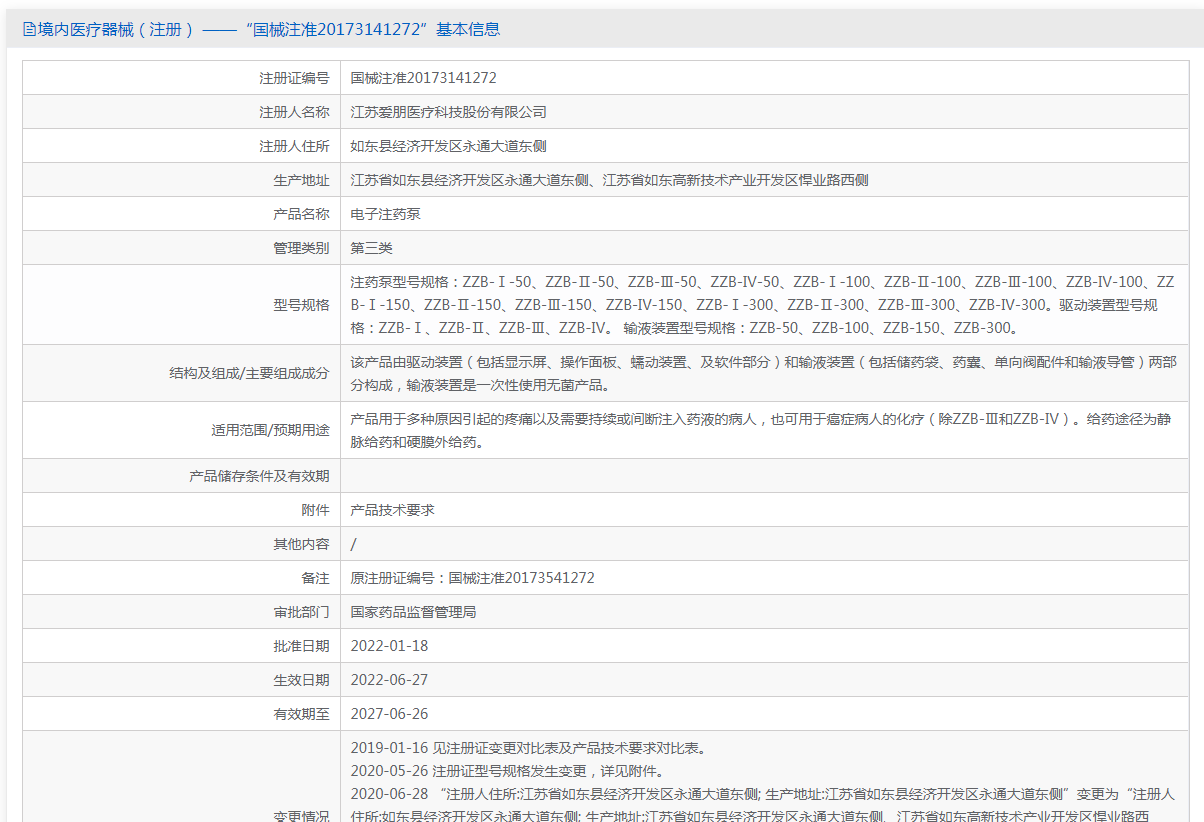Select the 生产地址 value starting with 江苏省如东县

[610, 180]
